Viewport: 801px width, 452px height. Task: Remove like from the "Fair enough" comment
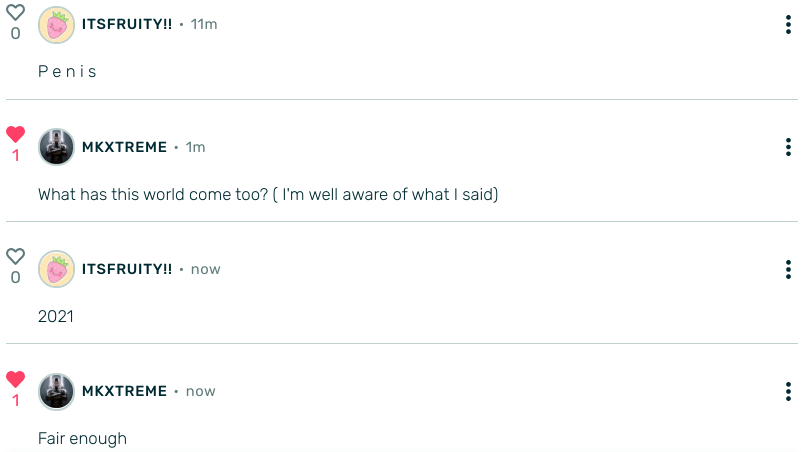coord(15,379)
